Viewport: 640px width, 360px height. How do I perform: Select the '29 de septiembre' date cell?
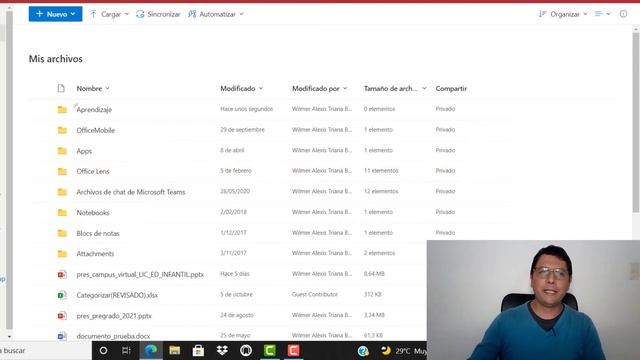coord(242,129)
